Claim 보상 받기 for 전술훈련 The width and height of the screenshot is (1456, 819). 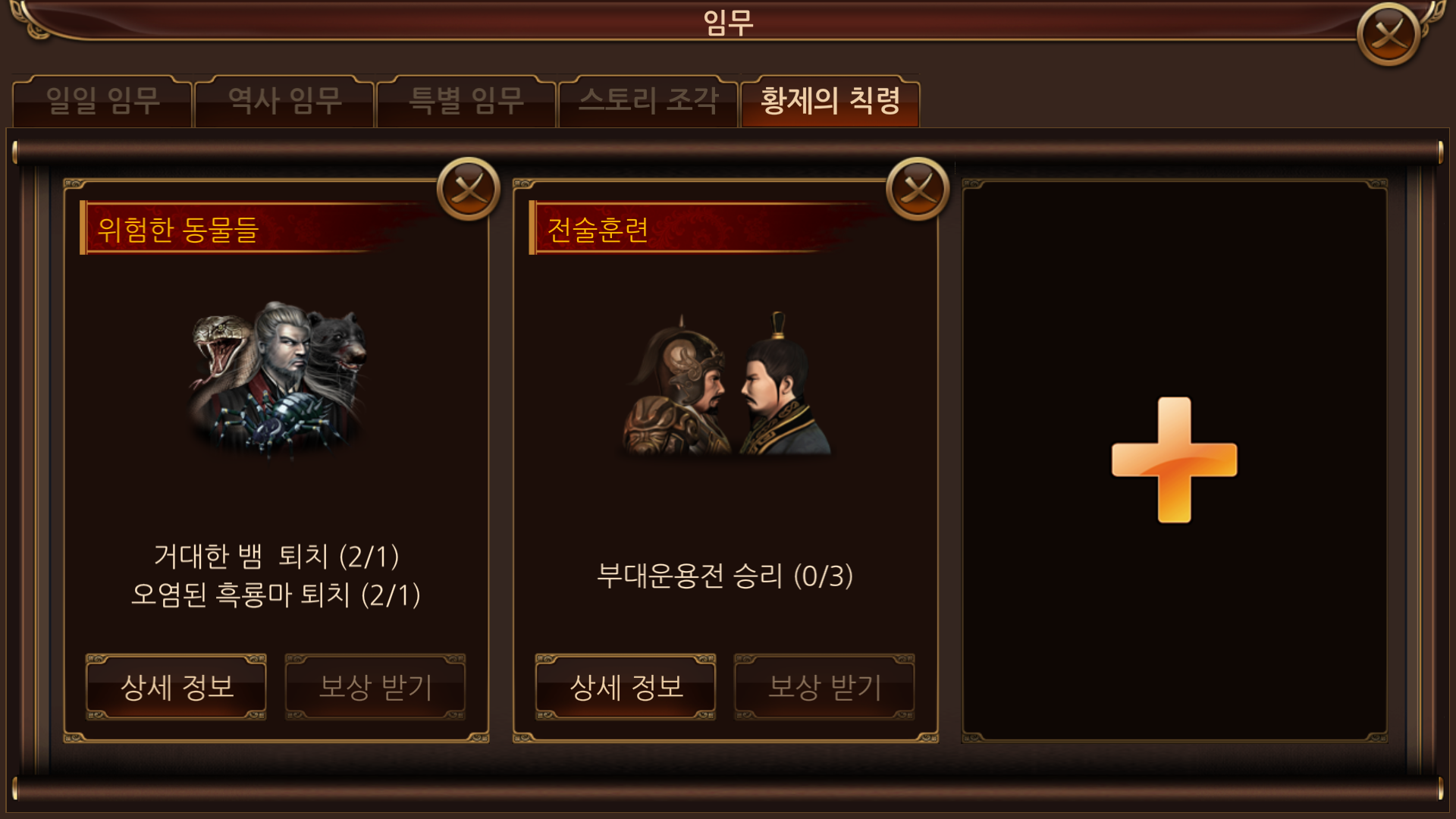point(824,687)
